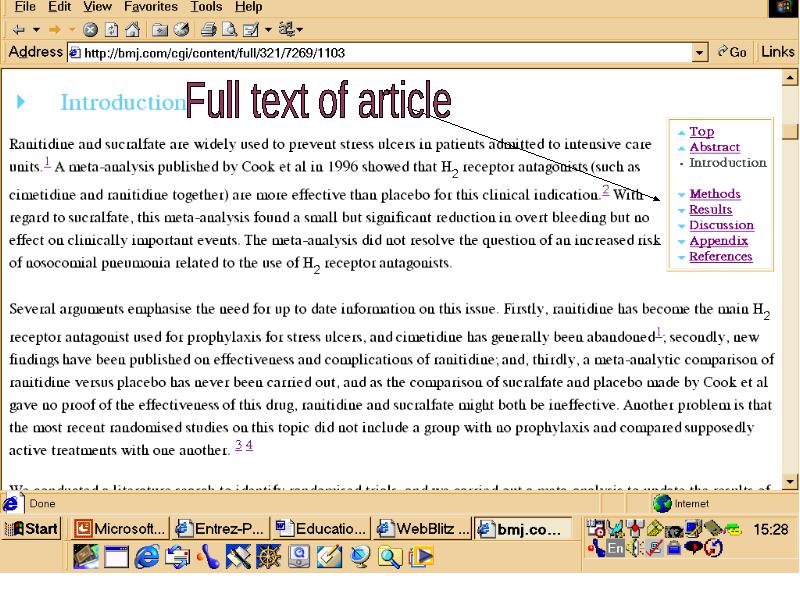The width and height of the screenshot is (800, 600).
Task: Jump to the References section
Action: [720, 256]
